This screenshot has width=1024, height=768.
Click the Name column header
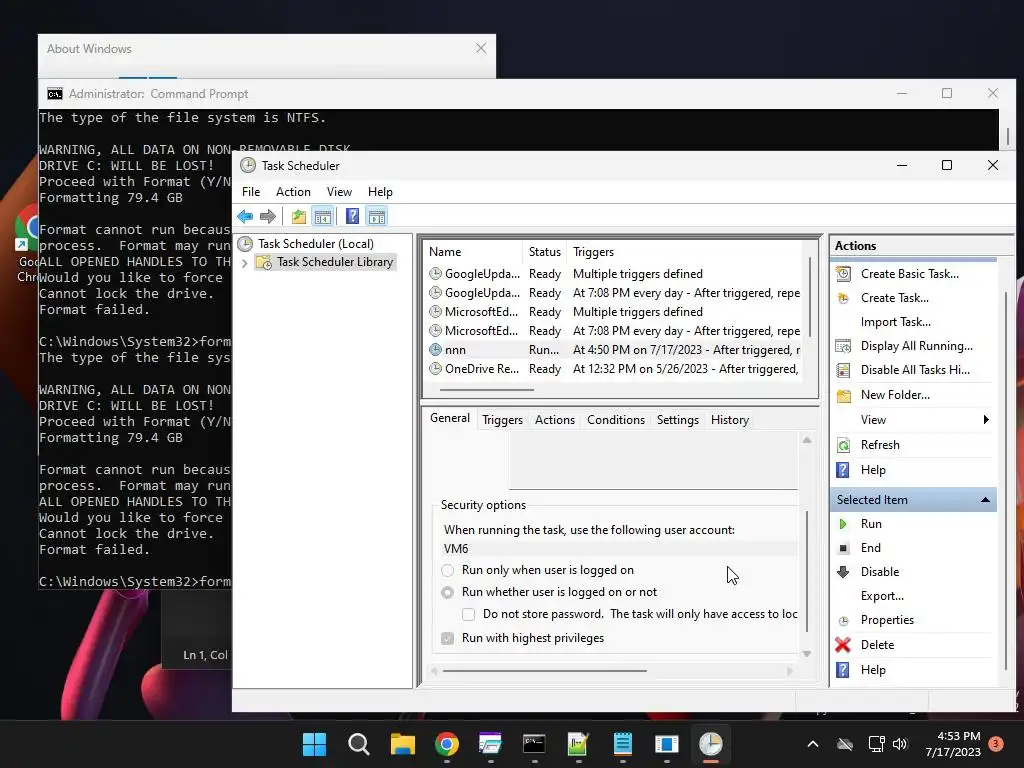473,252
